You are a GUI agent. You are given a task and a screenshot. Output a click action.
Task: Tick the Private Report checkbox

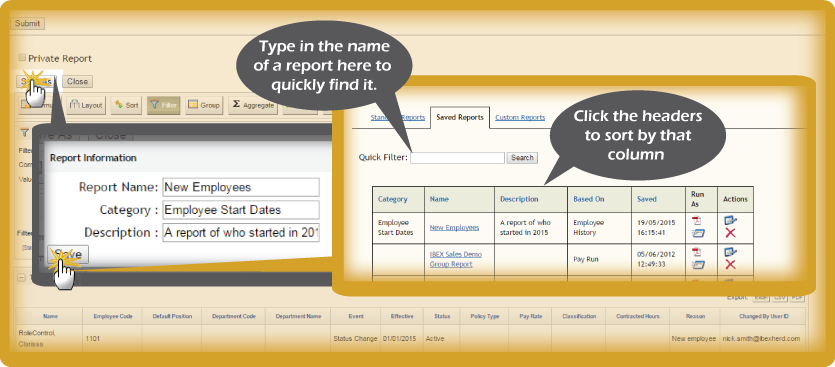coord(22,58)
